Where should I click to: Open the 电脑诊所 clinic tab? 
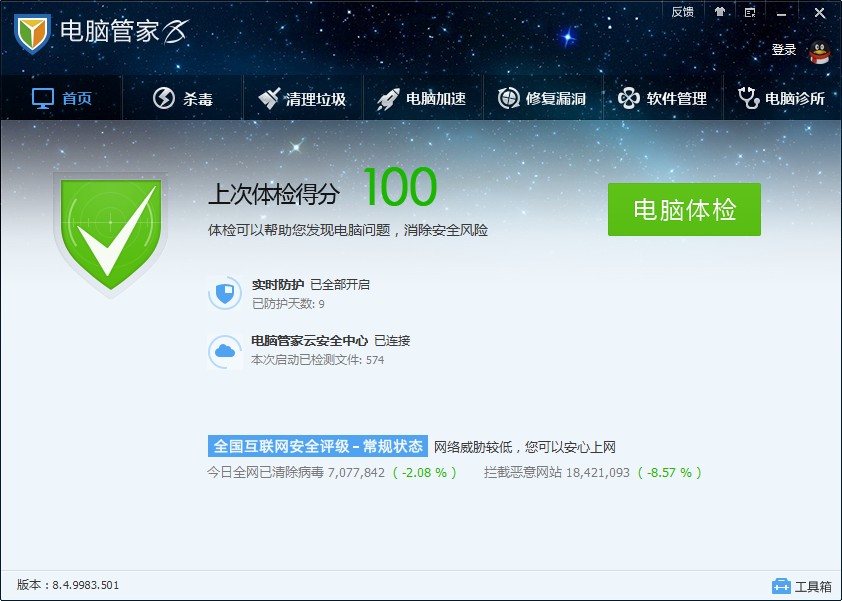point(782,98)
